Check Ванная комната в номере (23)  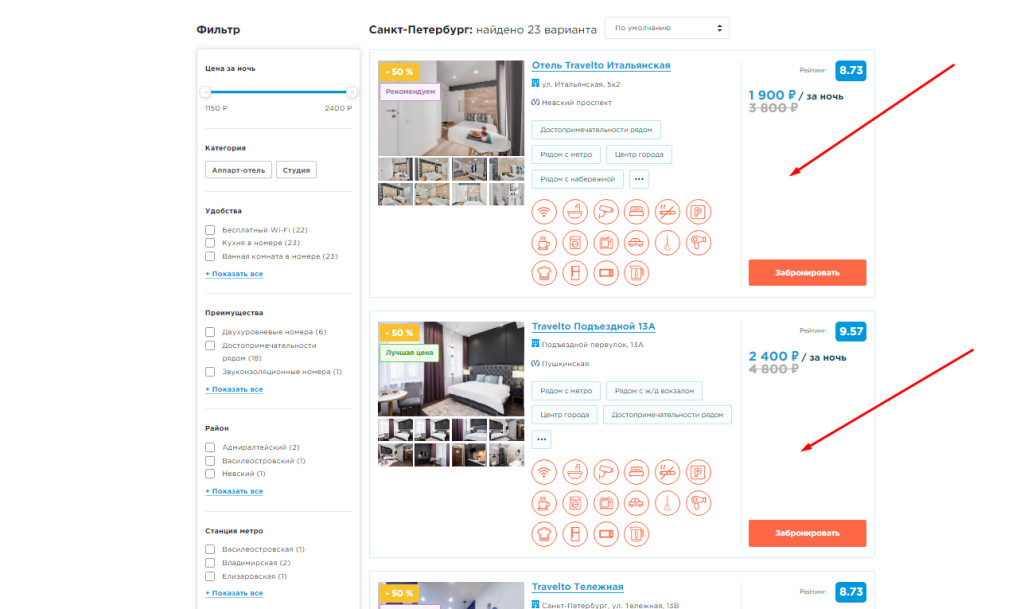(210, 257)
